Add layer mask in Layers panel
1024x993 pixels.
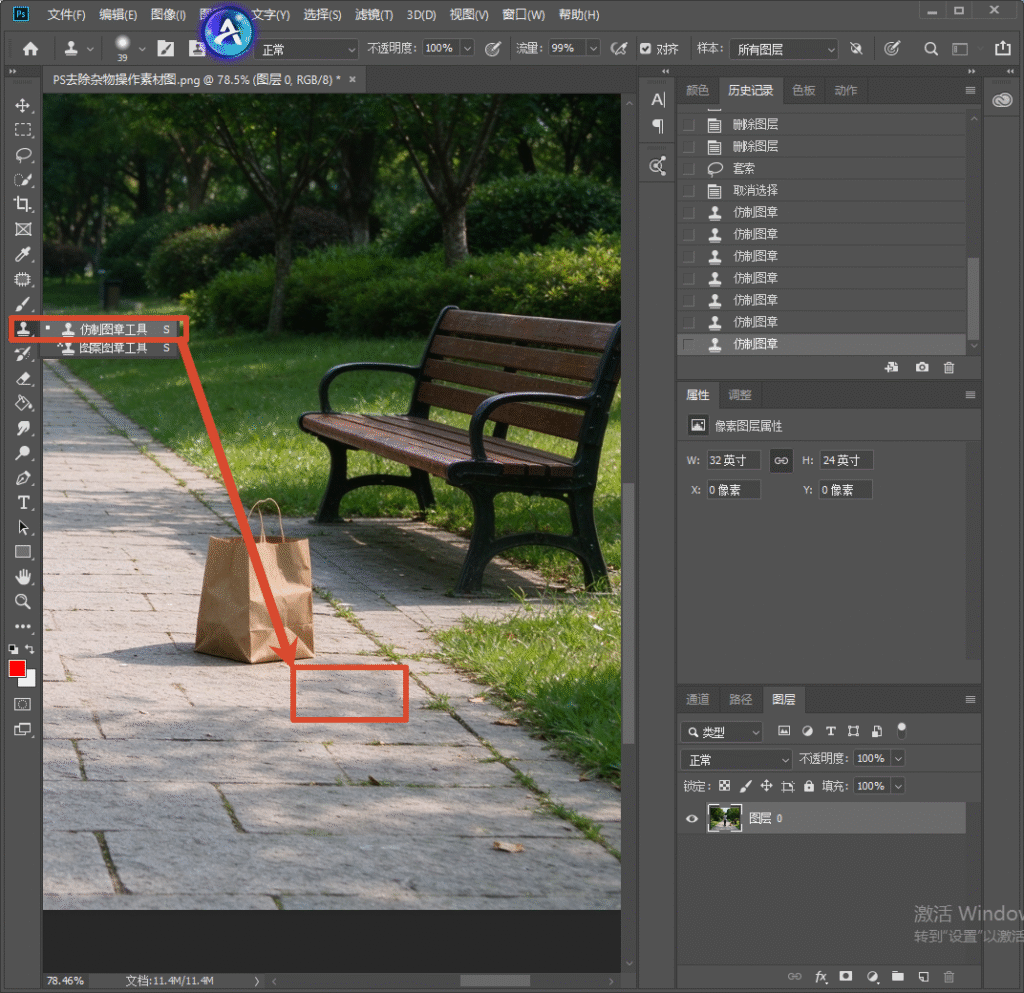tap(846, 977)
